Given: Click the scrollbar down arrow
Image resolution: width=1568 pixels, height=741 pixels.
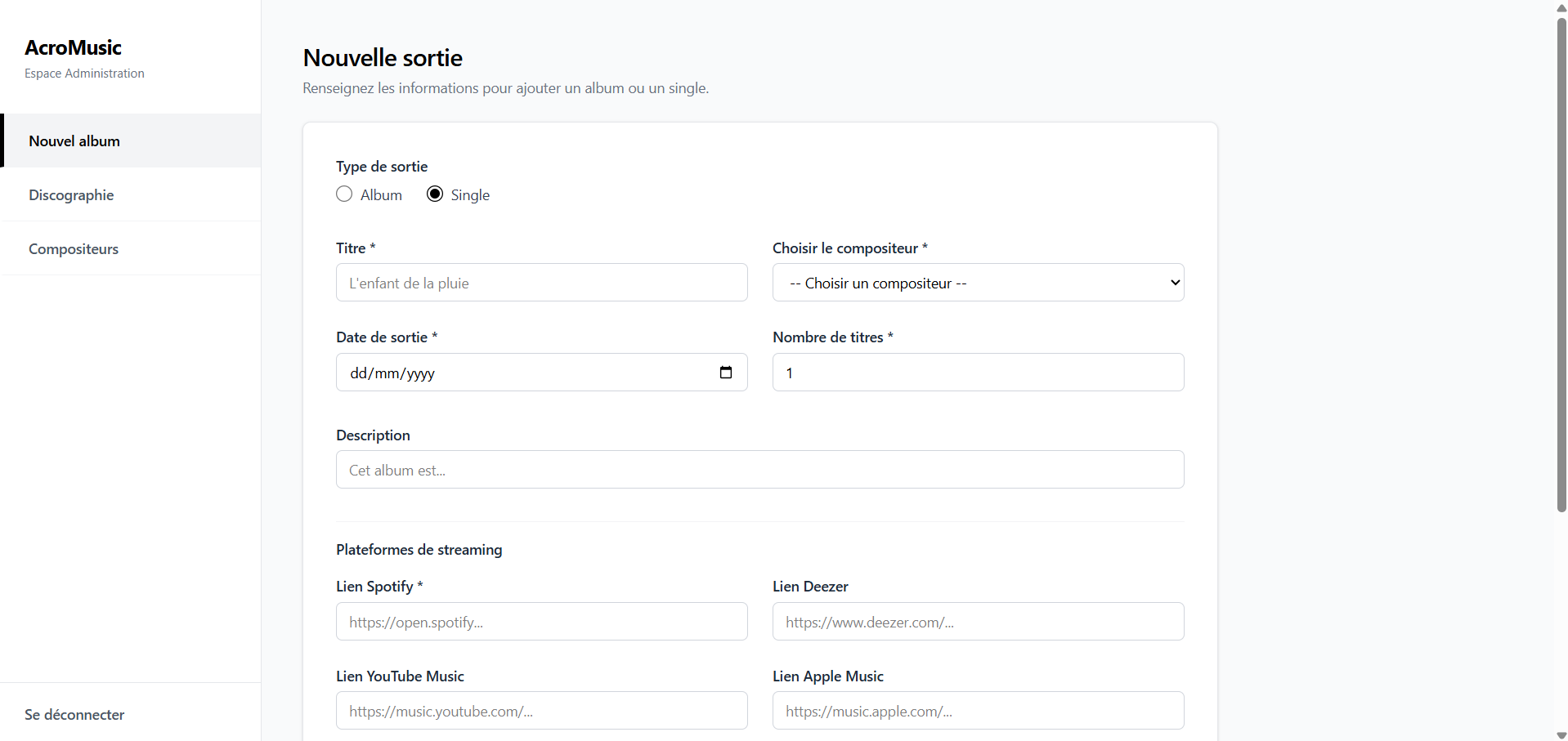Looking at the screenshot, I should click(x=1561, y=734).
